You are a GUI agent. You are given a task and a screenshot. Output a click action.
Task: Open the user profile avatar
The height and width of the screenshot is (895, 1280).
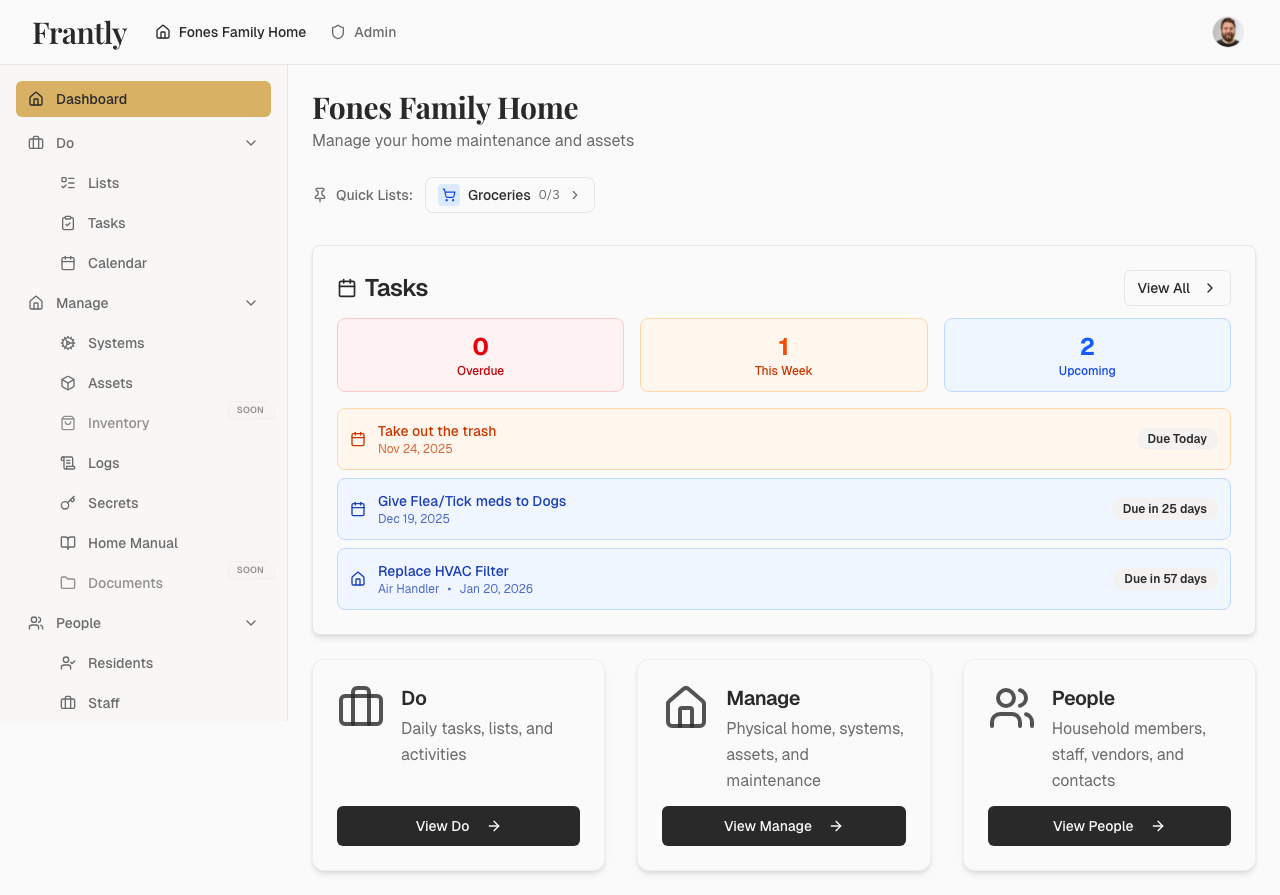click(1227, 31)
